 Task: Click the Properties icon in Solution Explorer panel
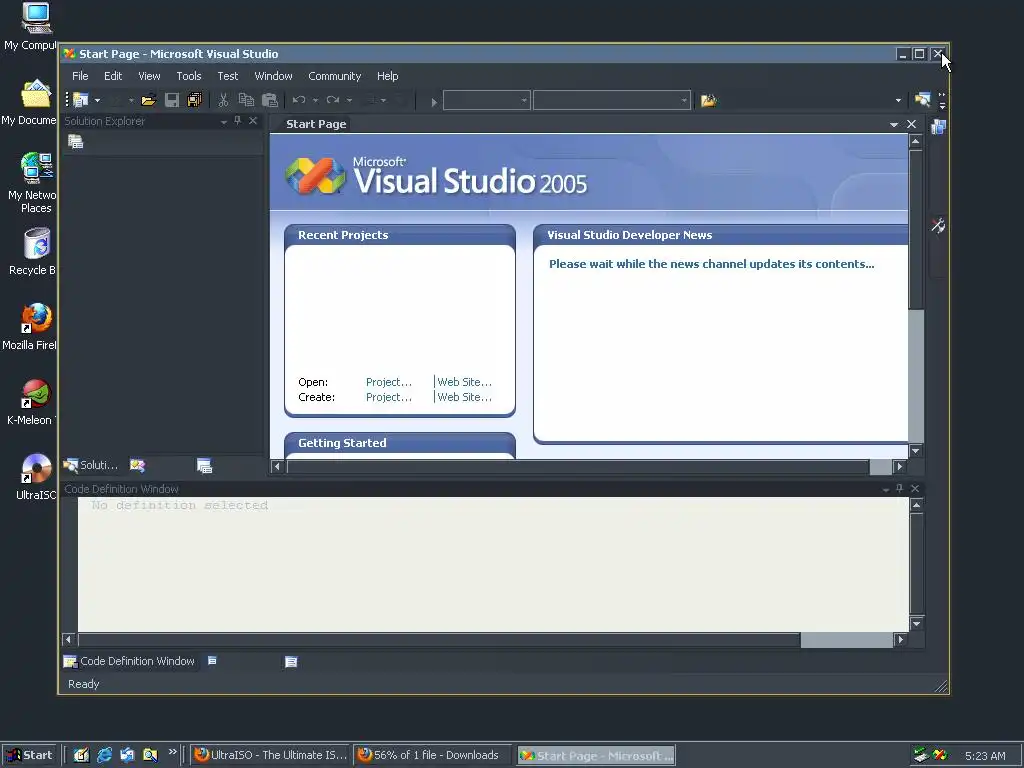(76, 142)
